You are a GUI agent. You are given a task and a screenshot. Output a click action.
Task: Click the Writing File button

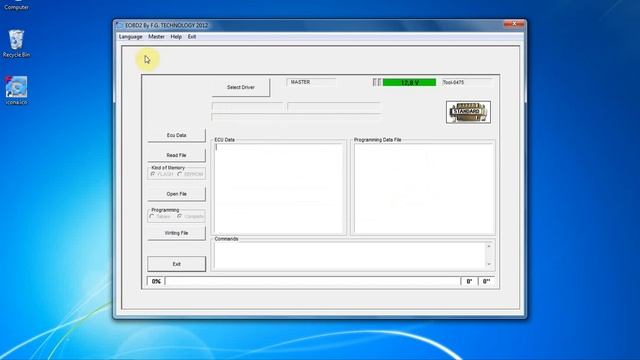point(176,233)
